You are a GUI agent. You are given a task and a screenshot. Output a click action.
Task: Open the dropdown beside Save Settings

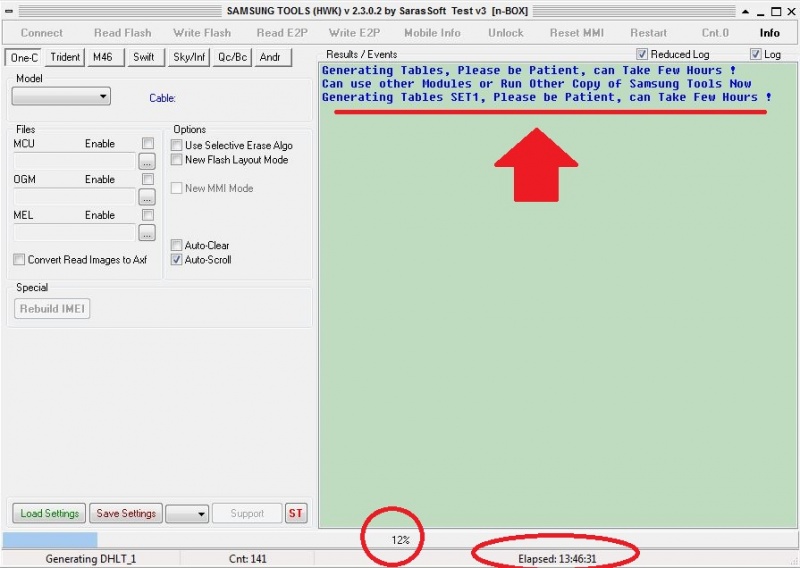click(187, 513)
